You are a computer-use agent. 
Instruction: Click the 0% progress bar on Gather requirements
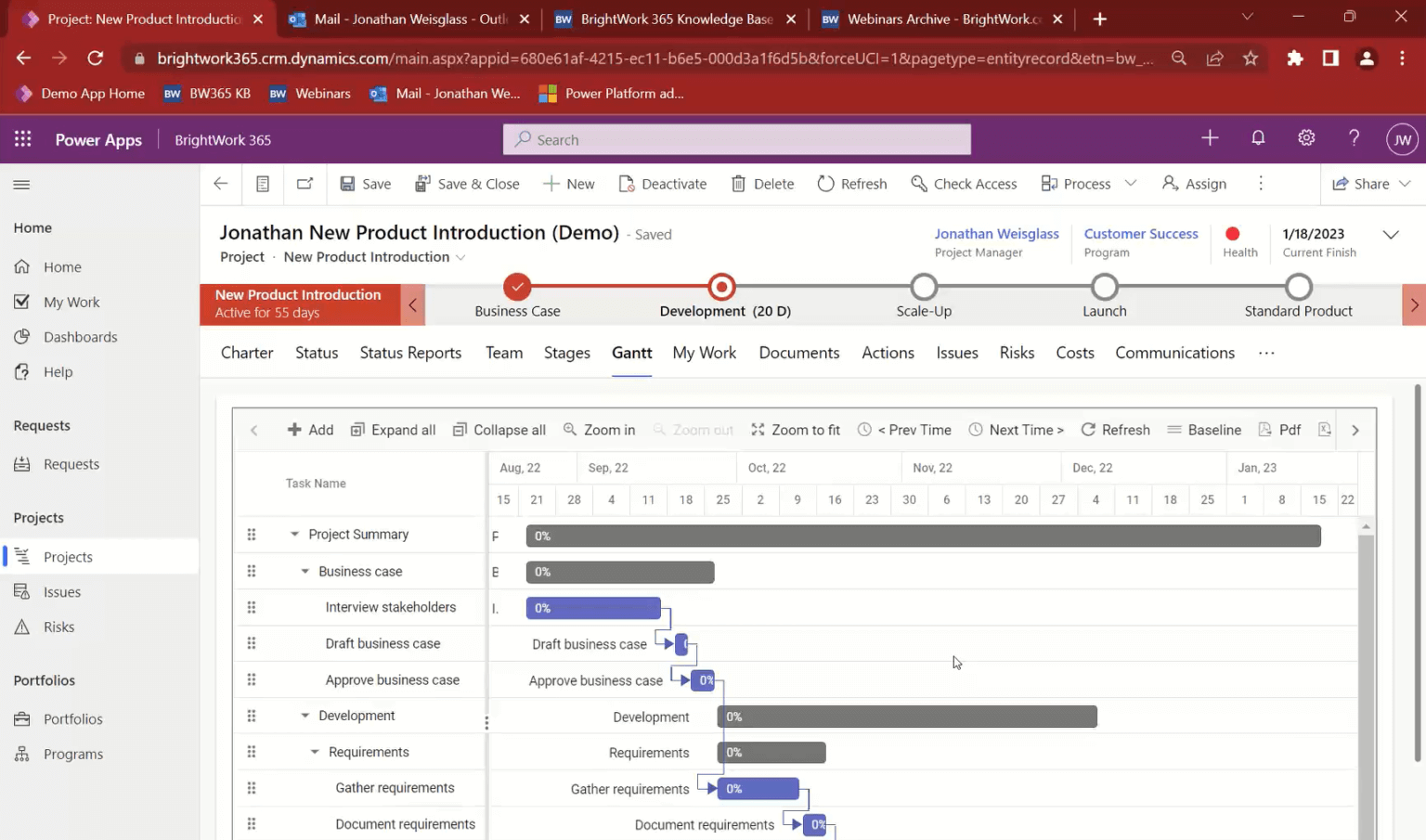(758, 788)
